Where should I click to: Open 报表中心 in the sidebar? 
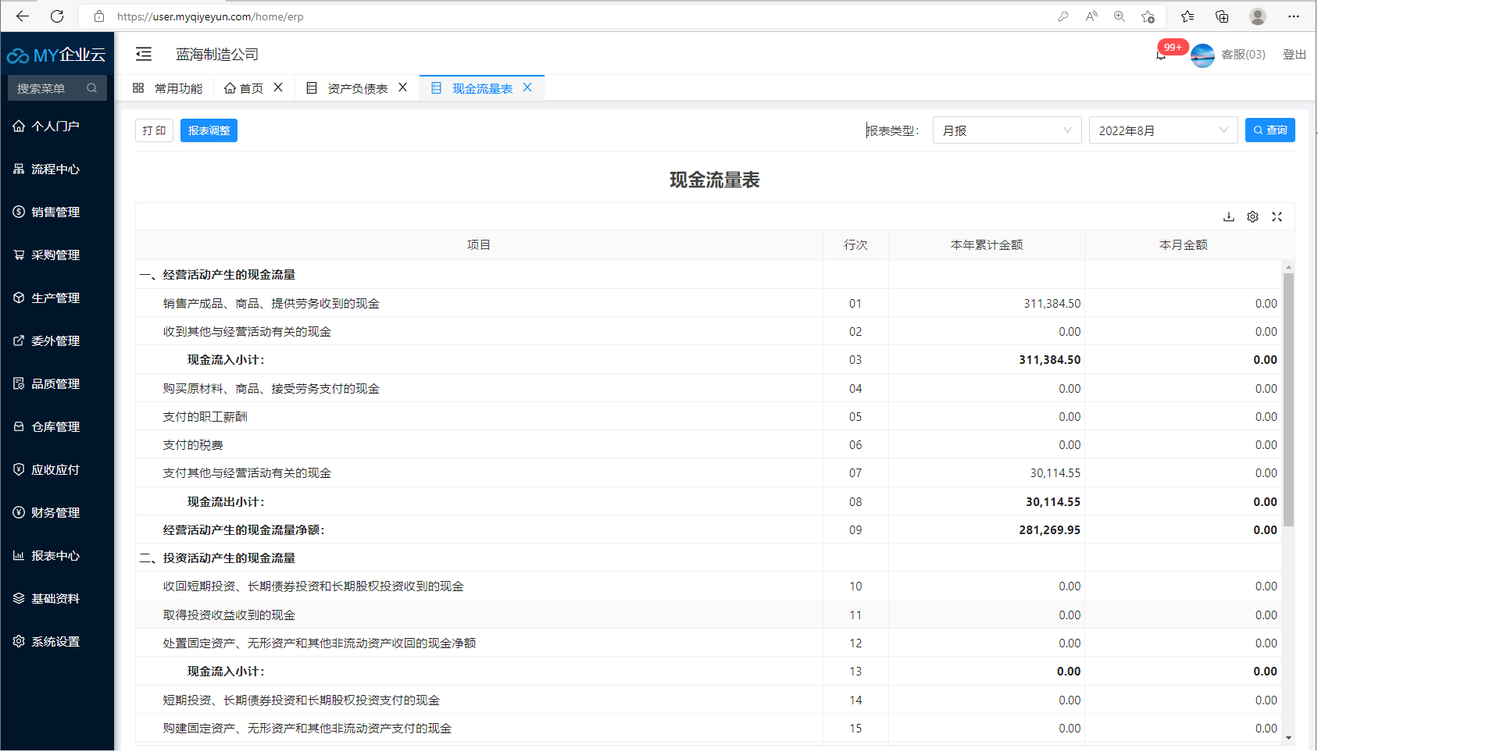(57, 556)
